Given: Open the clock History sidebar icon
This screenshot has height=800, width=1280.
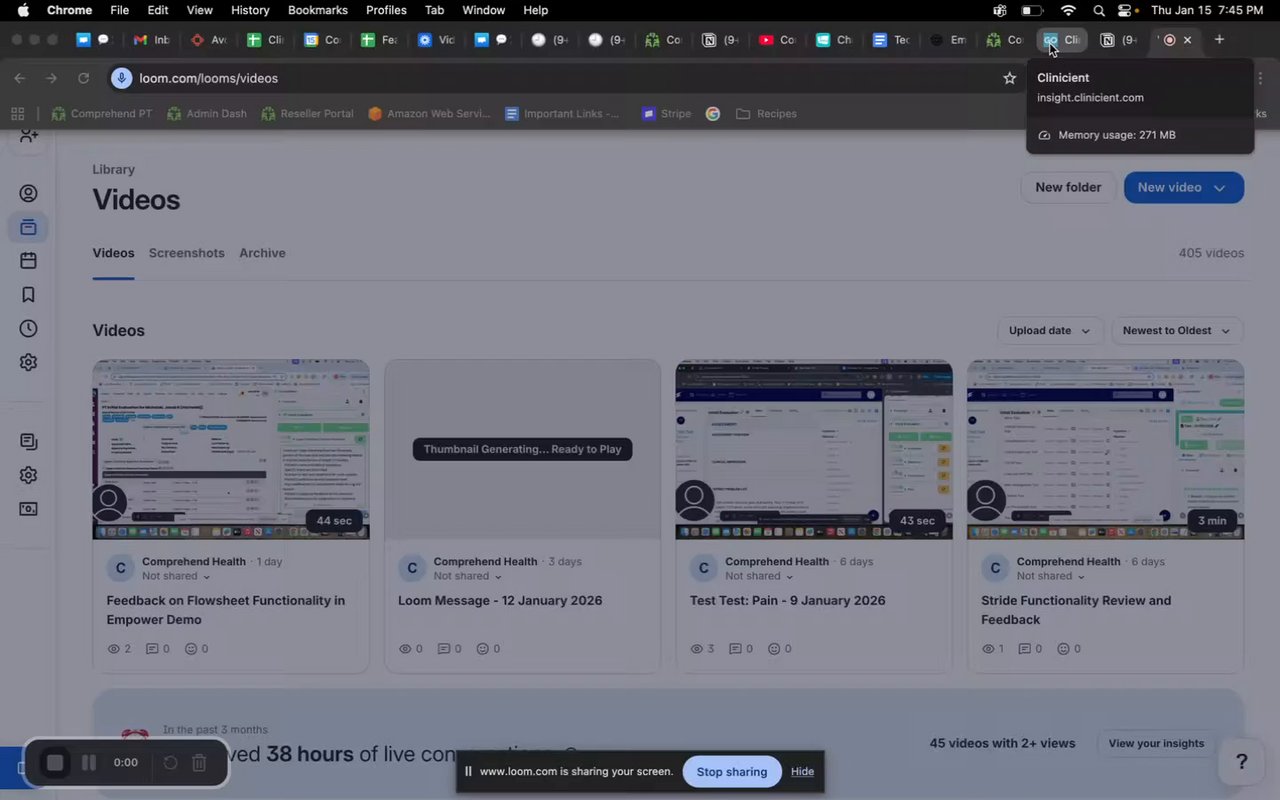Looking at the screenshot, I should coord(28,328).
